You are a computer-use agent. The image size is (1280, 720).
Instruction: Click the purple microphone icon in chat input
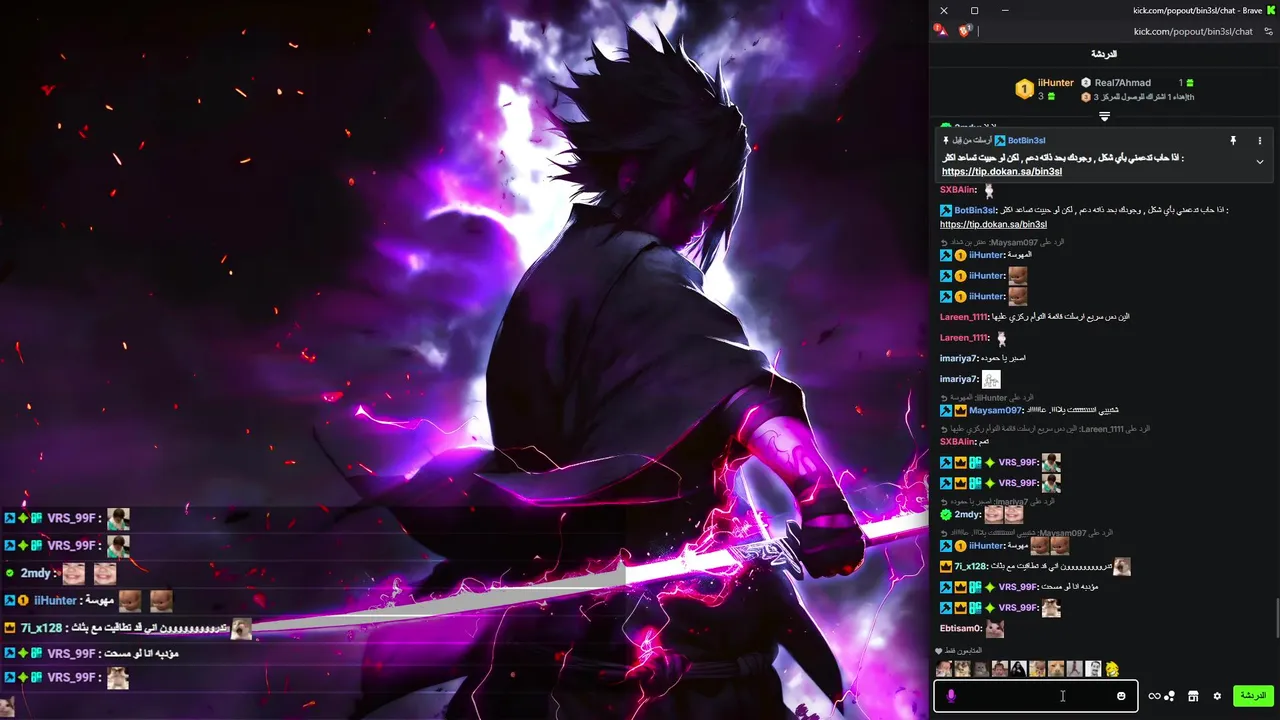[951, 696]
